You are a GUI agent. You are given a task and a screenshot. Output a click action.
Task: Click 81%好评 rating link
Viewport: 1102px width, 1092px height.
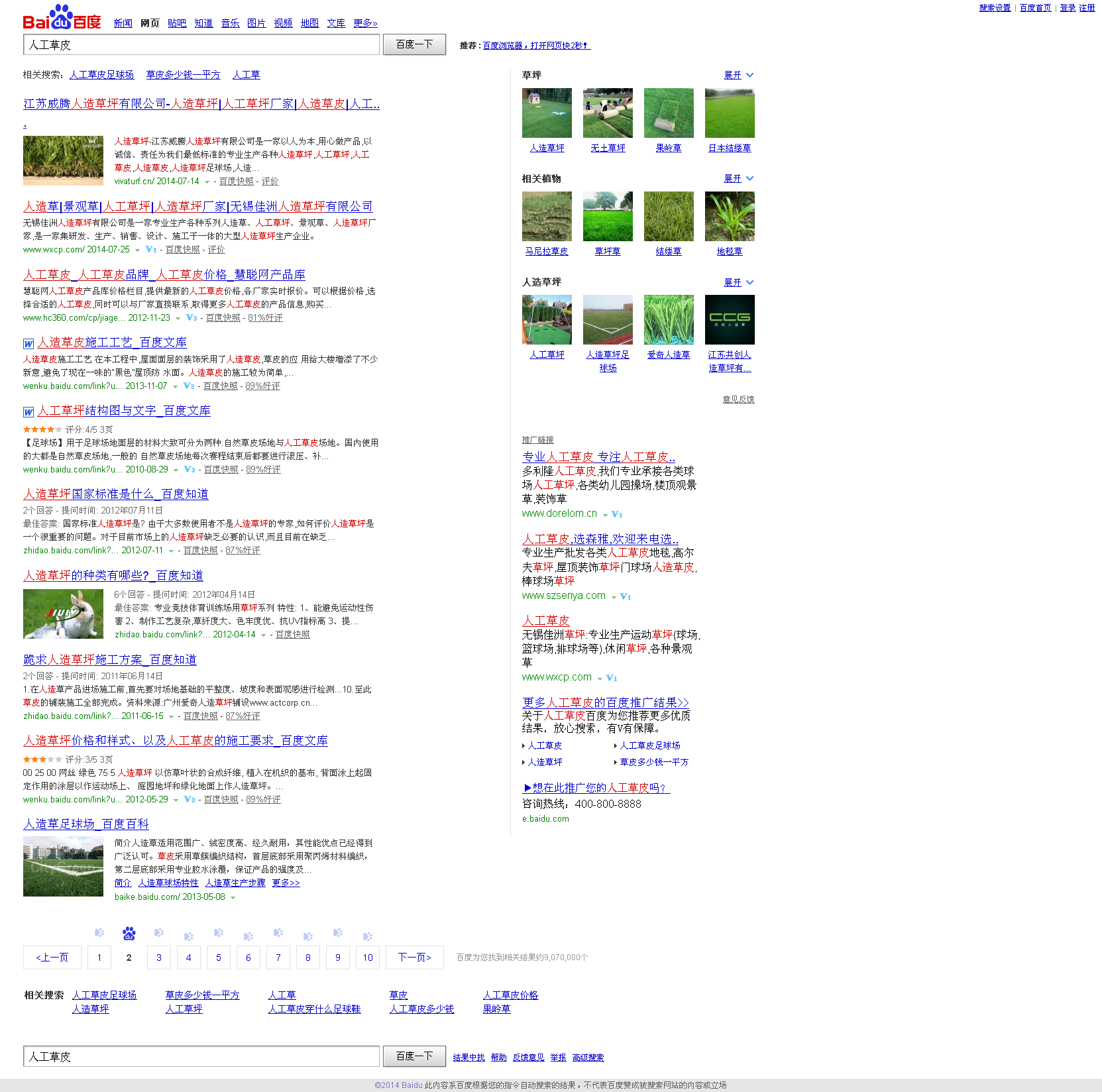tap(265, 318)
